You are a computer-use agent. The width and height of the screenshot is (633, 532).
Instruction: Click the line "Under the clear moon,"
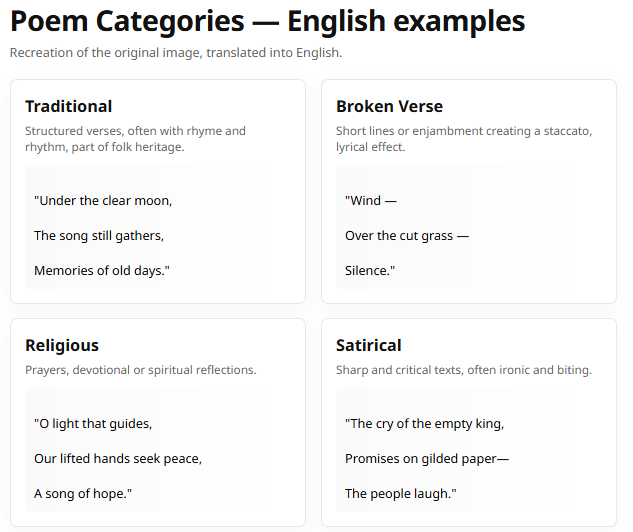click(103, 200)
